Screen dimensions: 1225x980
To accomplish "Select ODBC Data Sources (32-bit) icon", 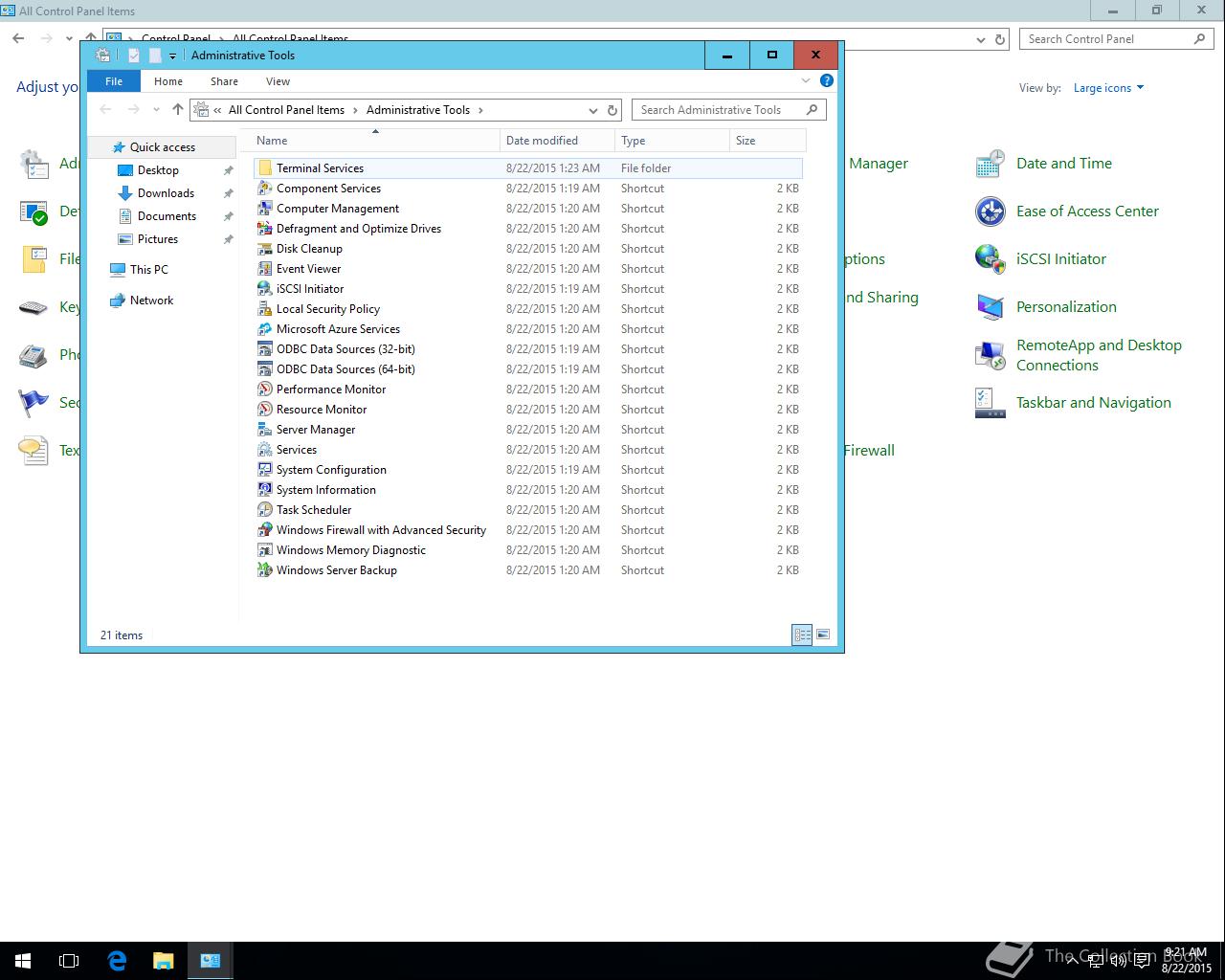I will coord(265,349).
